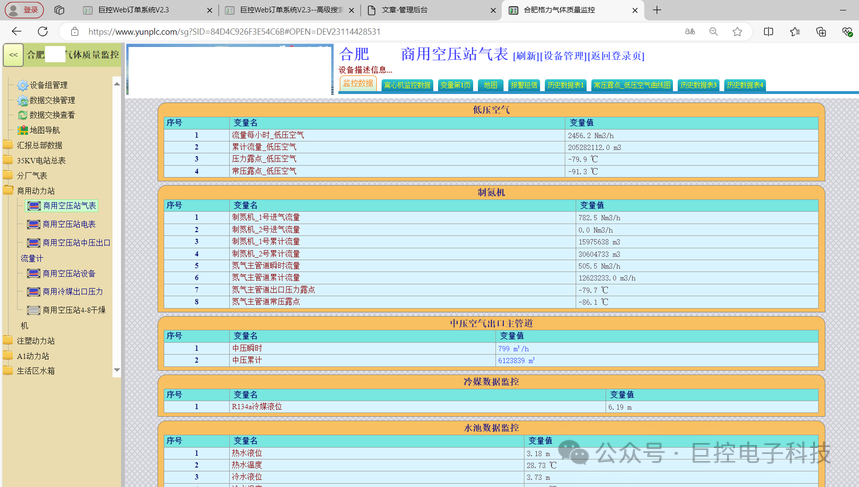The width and height of the screenshot is (859, 487).
Task: Click the browser zoom out magnifier icon
Action: pos(713,32)
